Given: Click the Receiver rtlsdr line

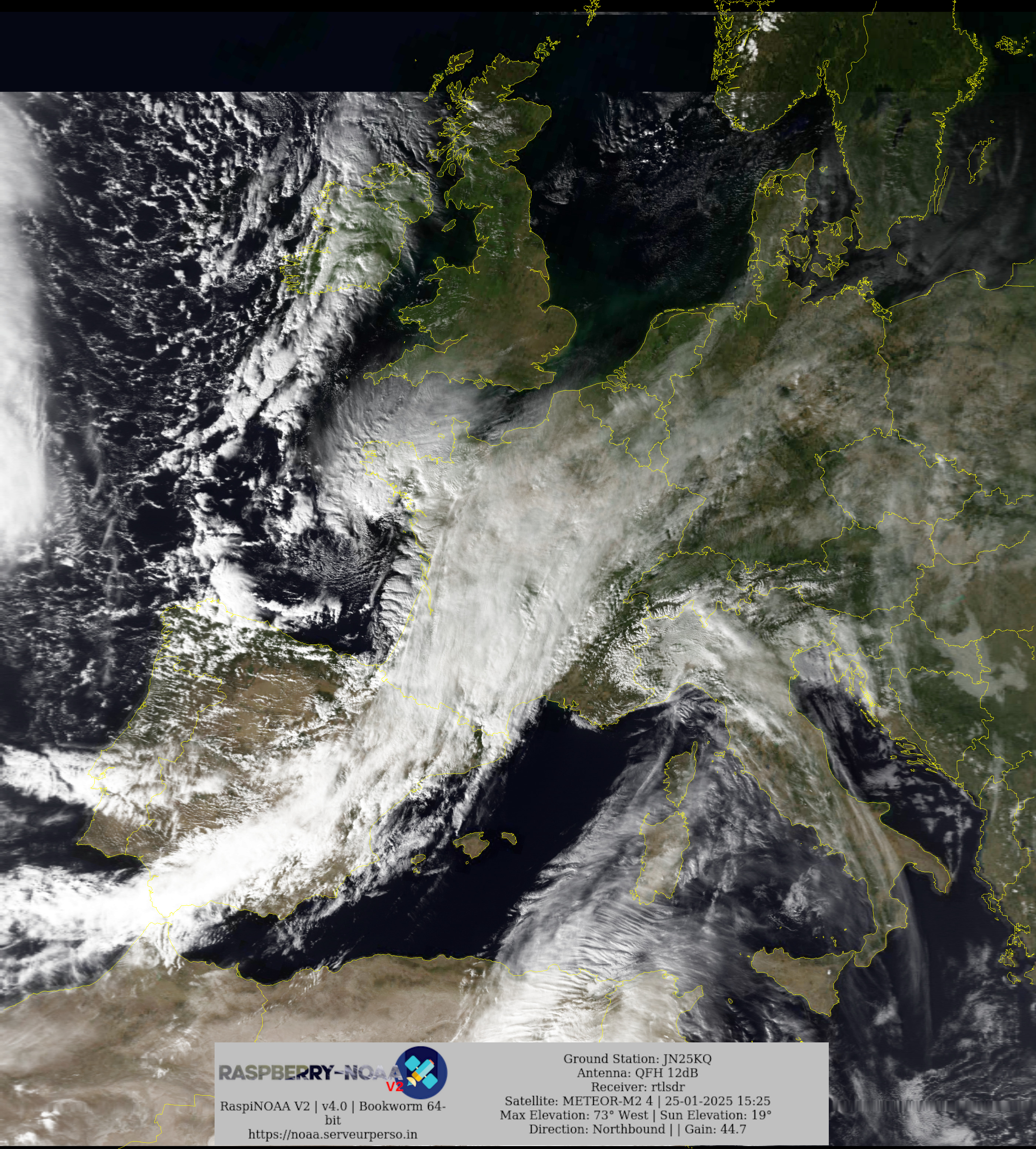Looking at the screenshot, I should 637,1087.
